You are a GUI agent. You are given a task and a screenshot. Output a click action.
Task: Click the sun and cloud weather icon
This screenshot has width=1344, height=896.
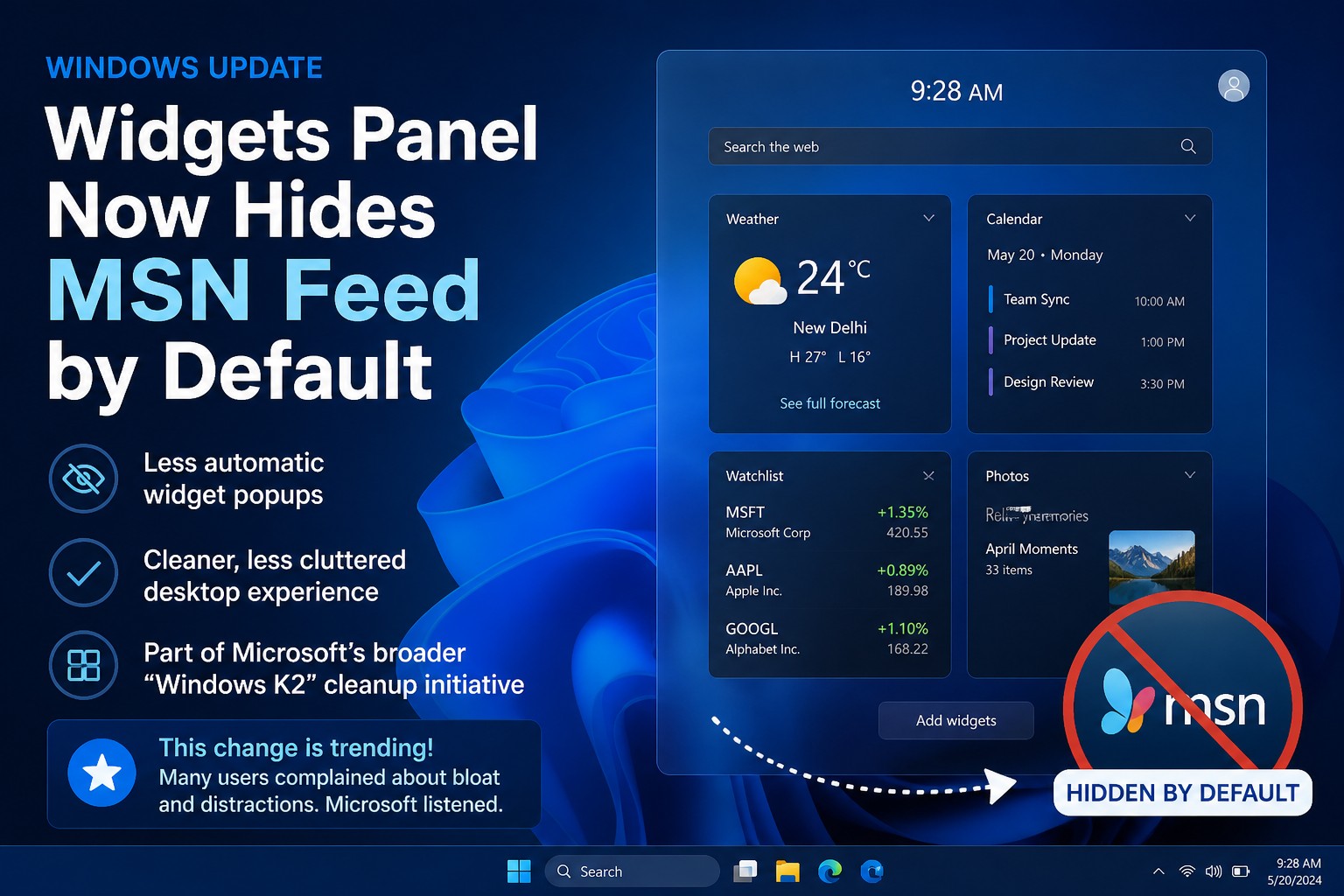(x=759, y=281)
